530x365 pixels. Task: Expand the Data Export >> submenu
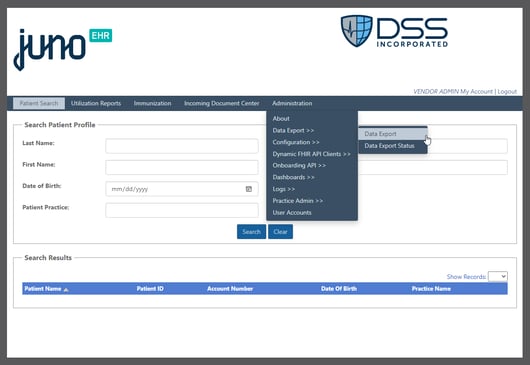click(293, 130)
